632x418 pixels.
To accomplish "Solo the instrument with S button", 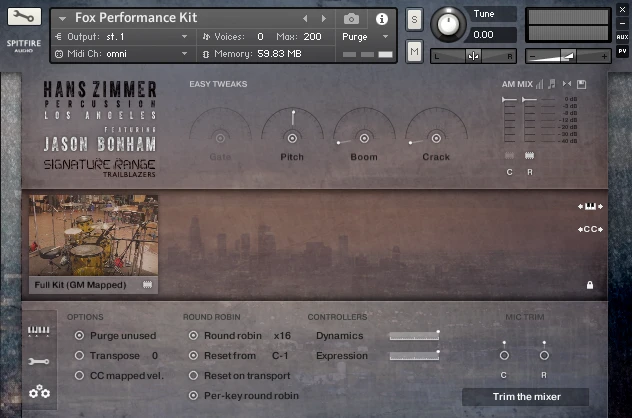I will 414,21.
